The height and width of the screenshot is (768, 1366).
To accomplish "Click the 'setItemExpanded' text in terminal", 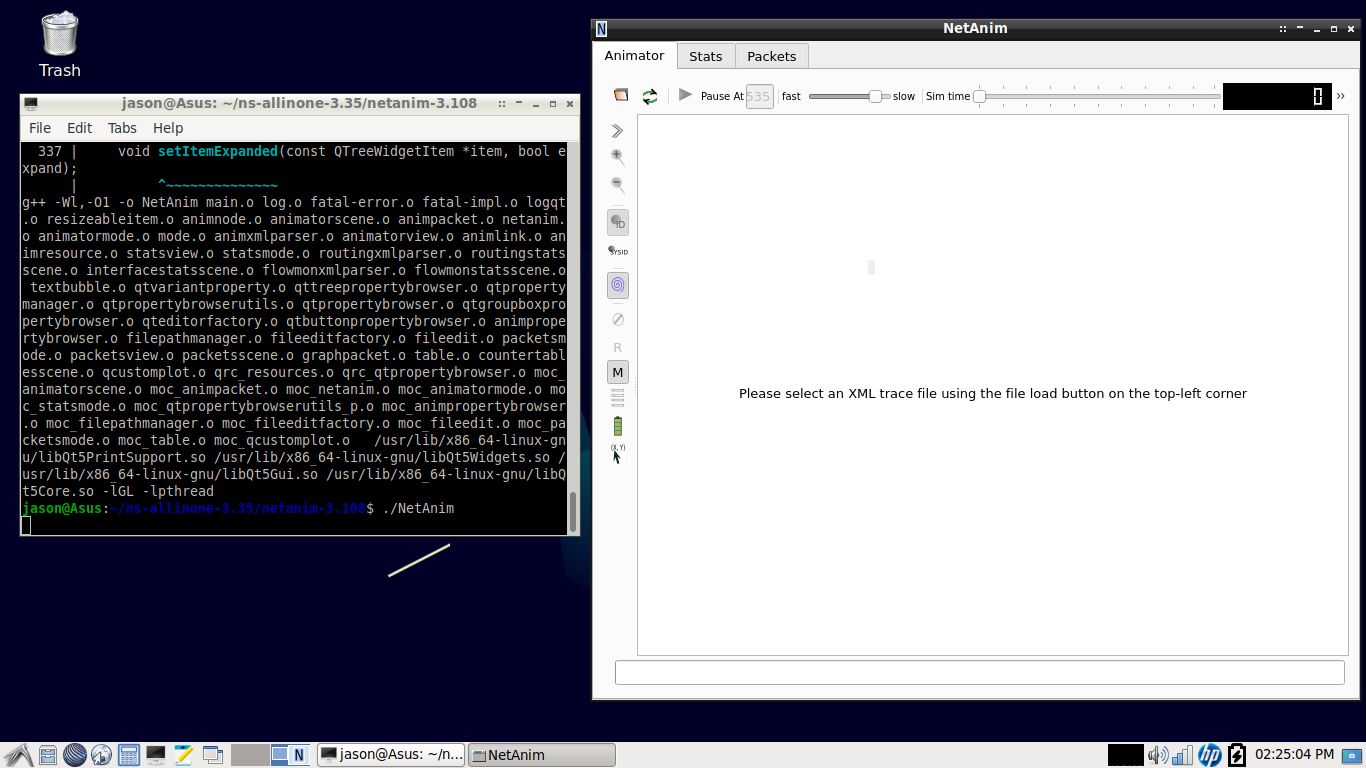I will (x=218, y=151).
